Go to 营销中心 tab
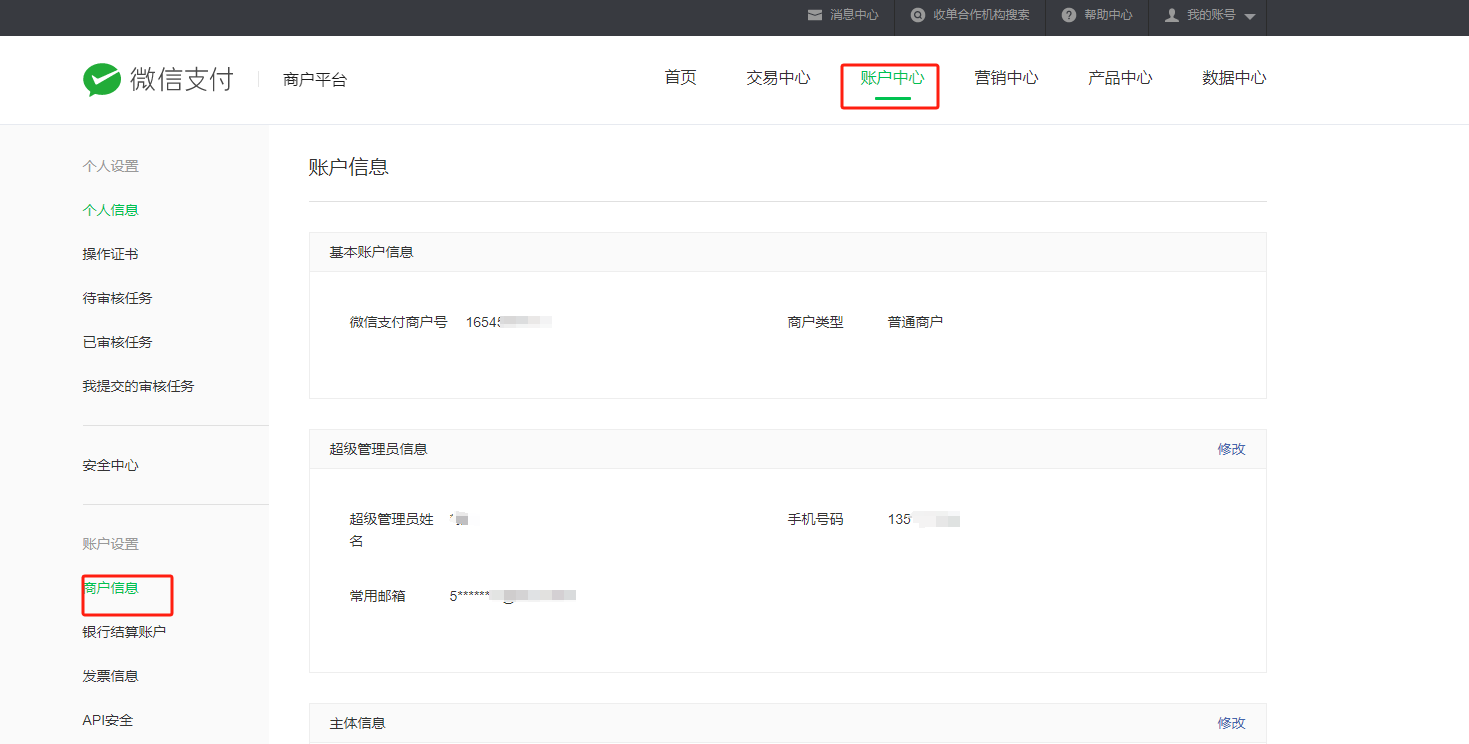This screenshot has height=744, width=1469. [1006, 78]
